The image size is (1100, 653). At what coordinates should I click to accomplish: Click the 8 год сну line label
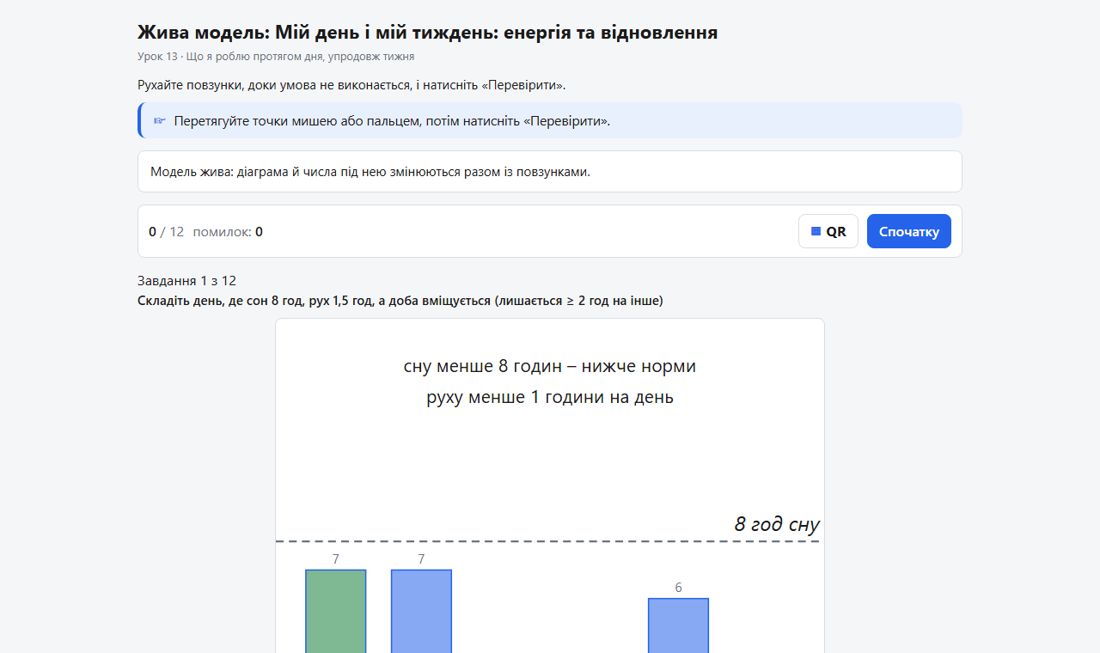click(x=777, y=524)
